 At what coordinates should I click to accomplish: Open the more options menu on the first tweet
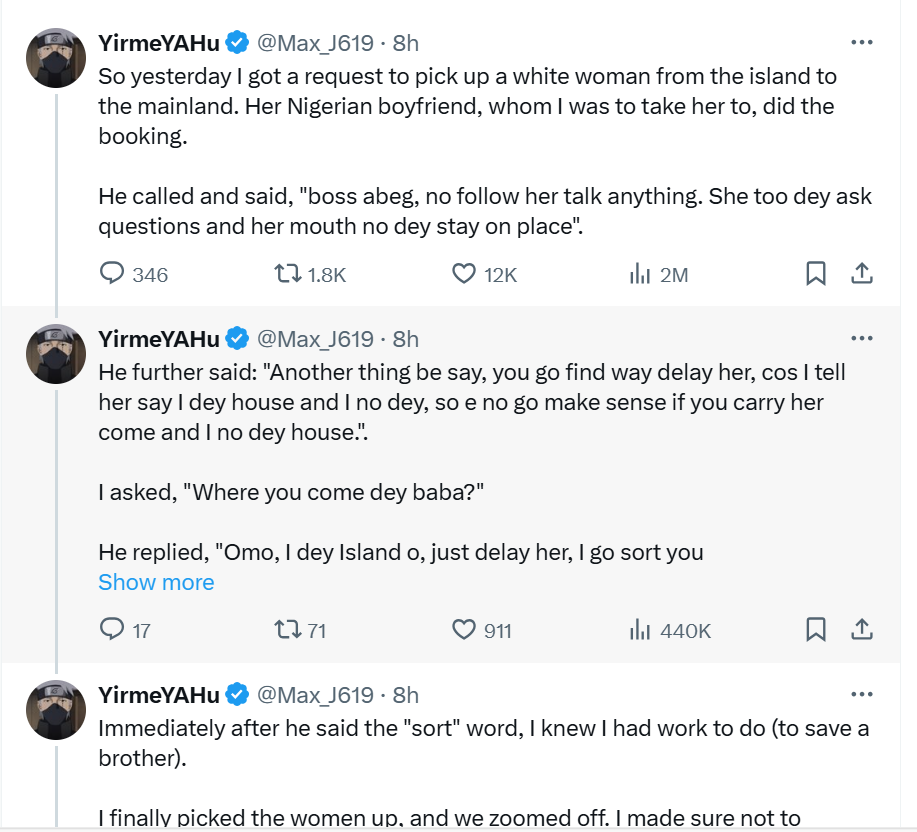coord(862,42)
